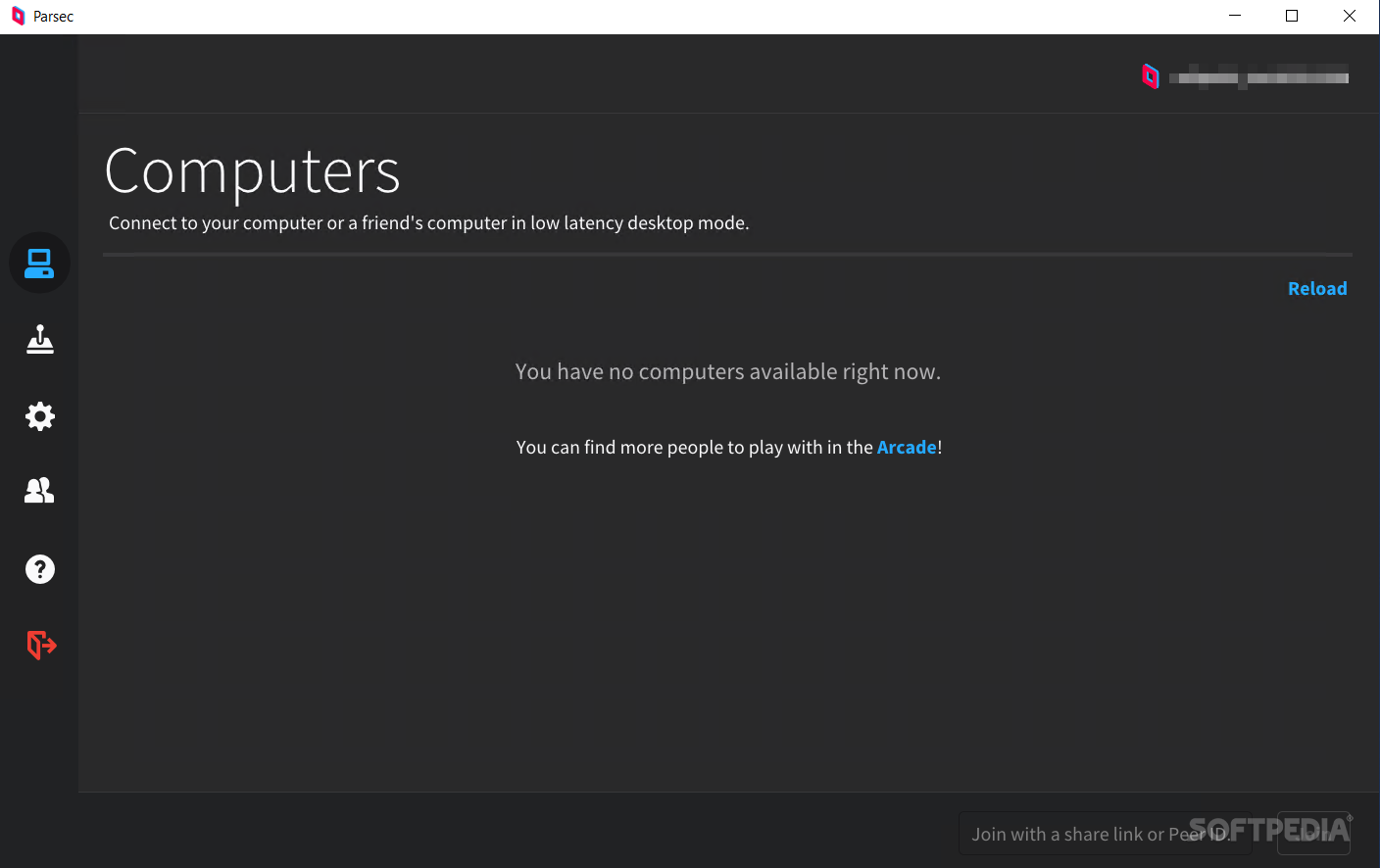Click the 'Connect to your computer' description

point(429,223)
